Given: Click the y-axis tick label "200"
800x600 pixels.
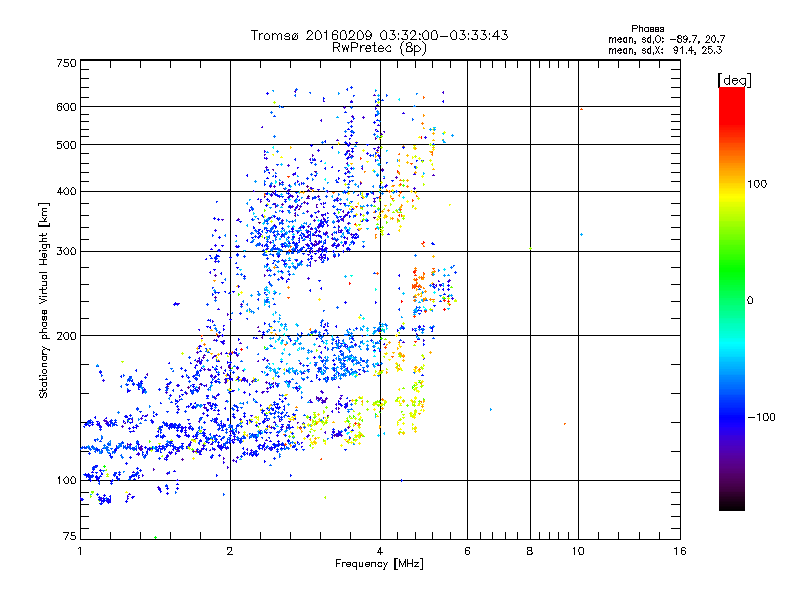Looking at the screenshot, I should pos(66,336).
